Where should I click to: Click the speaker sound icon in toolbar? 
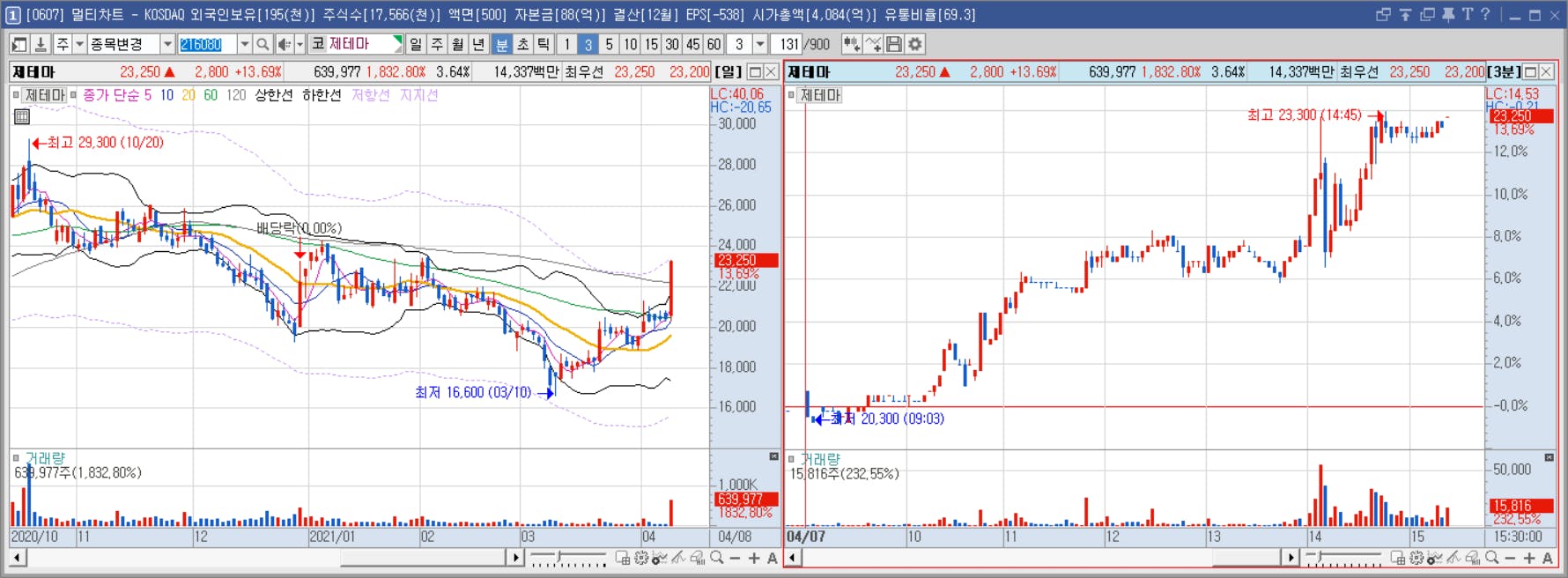284,44
